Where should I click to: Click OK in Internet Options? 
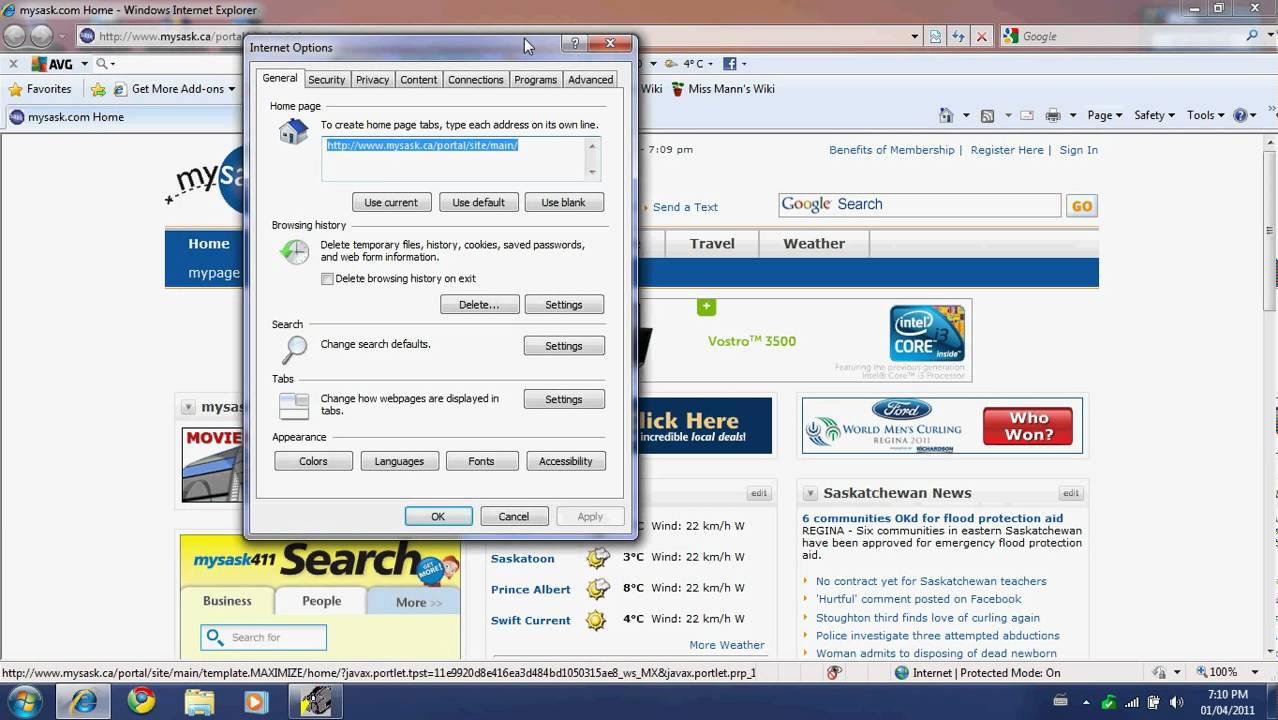[x=438, y=516]
